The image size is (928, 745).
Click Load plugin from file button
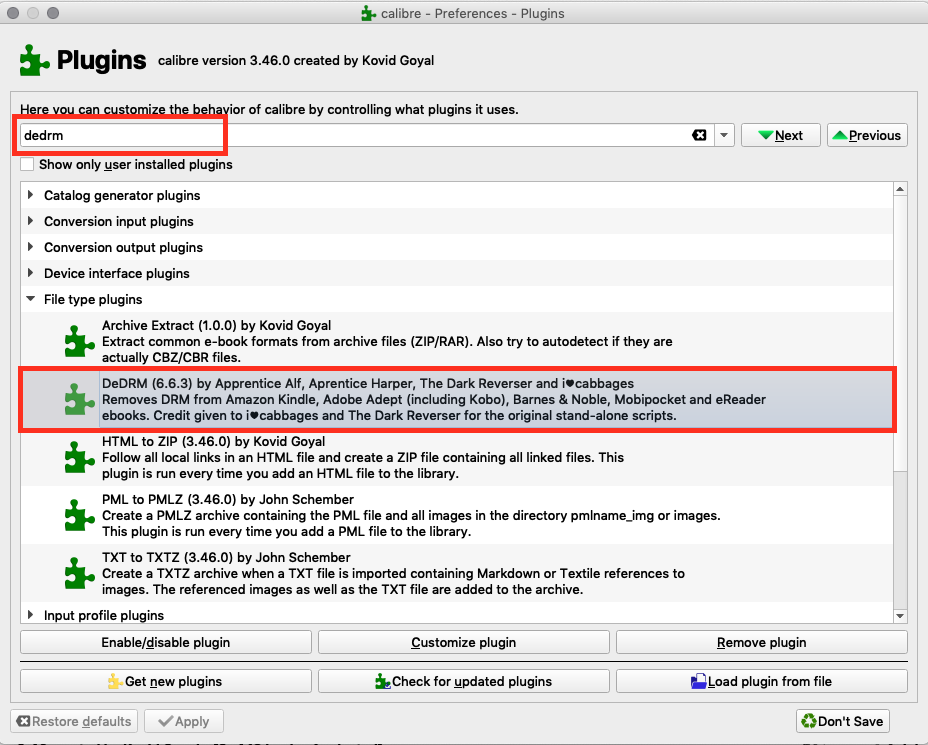(761, 681)
